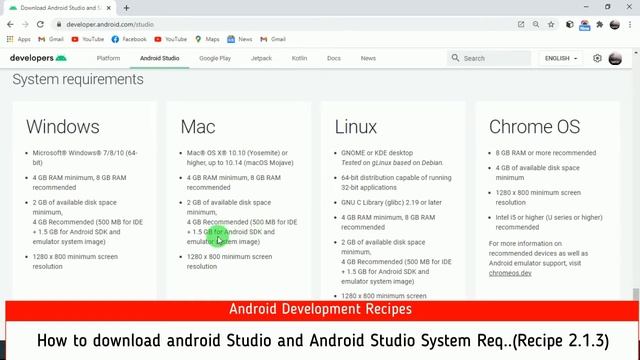
Task: Click "8 GB RAM or more recommended" text
Action: click(546, 153)
